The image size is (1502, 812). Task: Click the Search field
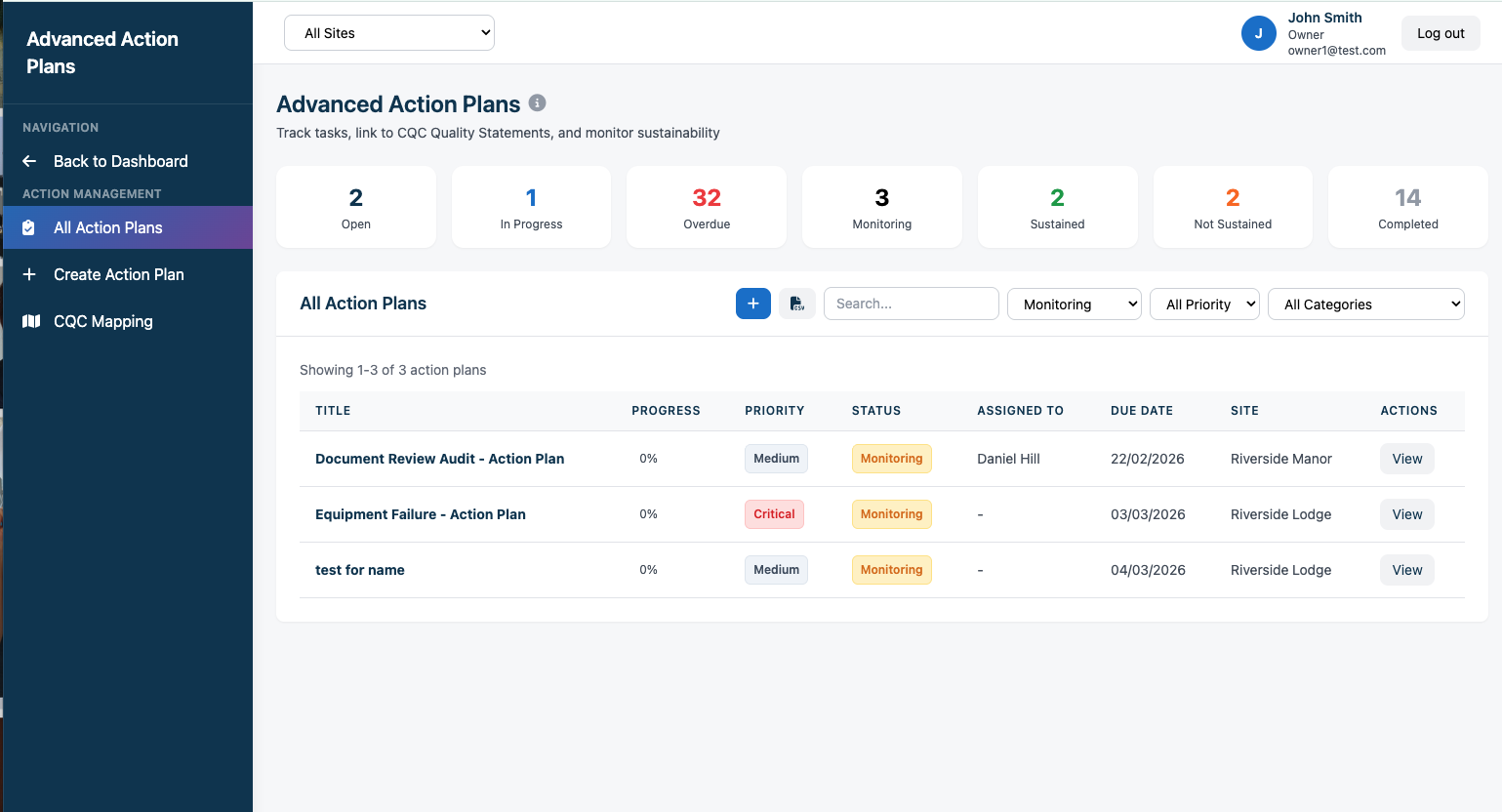tap(911, 304)
